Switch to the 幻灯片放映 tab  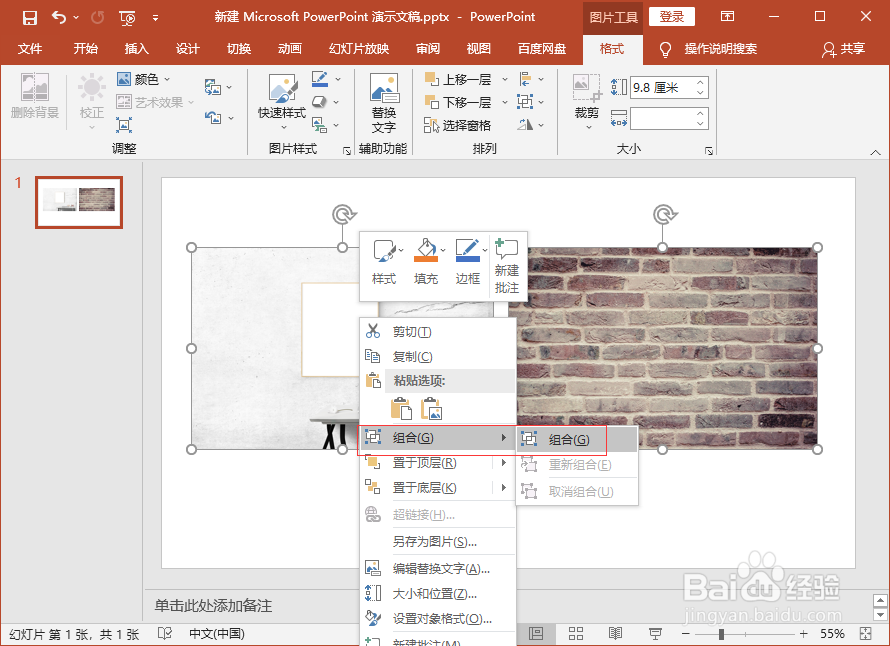tap(359, 49)
